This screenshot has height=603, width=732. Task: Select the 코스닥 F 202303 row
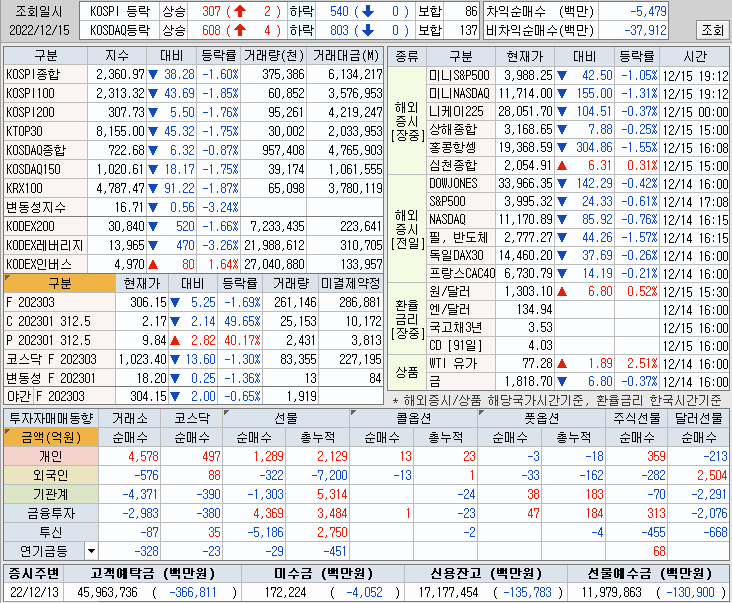coord(194,359)
